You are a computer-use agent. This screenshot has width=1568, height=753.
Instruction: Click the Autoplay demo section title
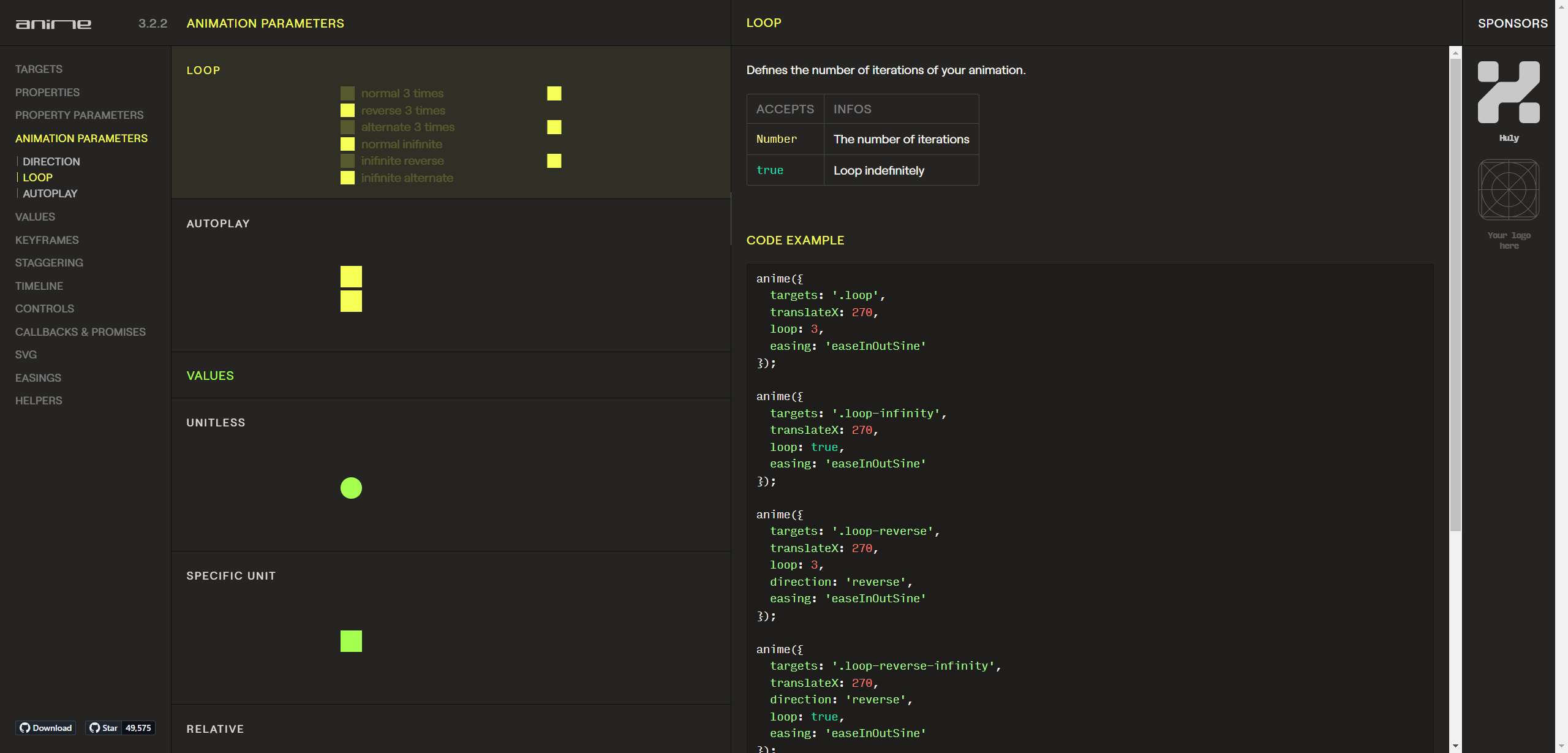pyautogui.click(x=218, y=224)
